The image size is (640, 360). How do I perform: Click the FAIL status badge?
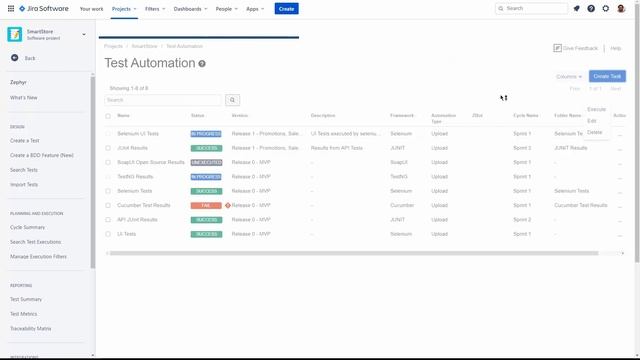(x=206, y=206)
